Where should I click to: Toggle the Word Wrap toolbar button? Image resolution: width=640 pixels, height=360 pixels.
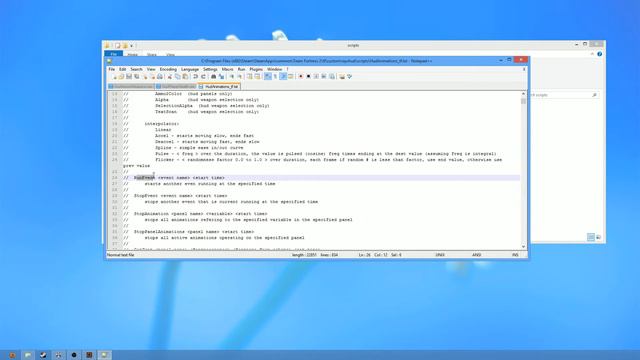point(267,77)
